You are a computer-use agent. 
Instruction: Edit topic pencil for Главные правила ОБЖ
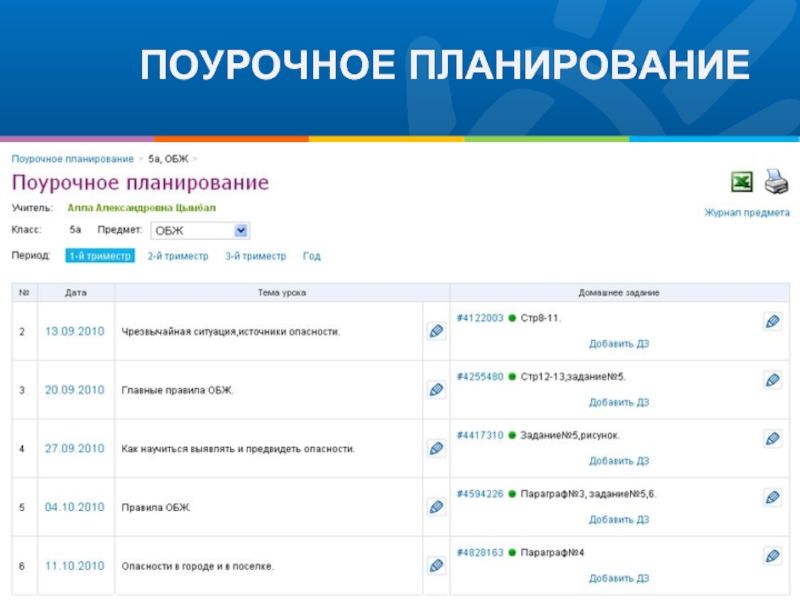click(x=436, y=390)
